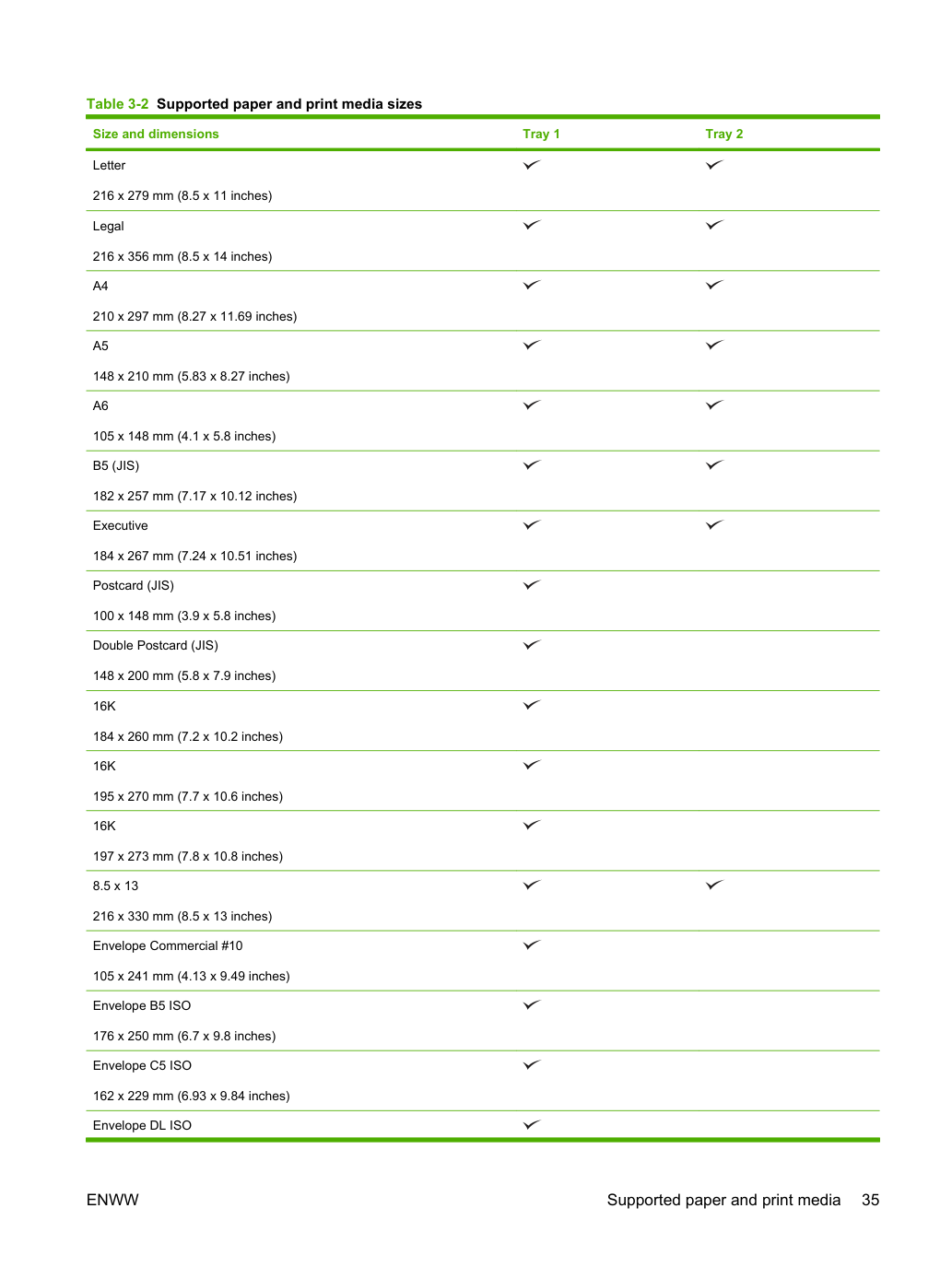Click the Tray 1 checkmark for Letter
The height and width of the screenshot is (1267, 952).
click(x=532, y=165)
